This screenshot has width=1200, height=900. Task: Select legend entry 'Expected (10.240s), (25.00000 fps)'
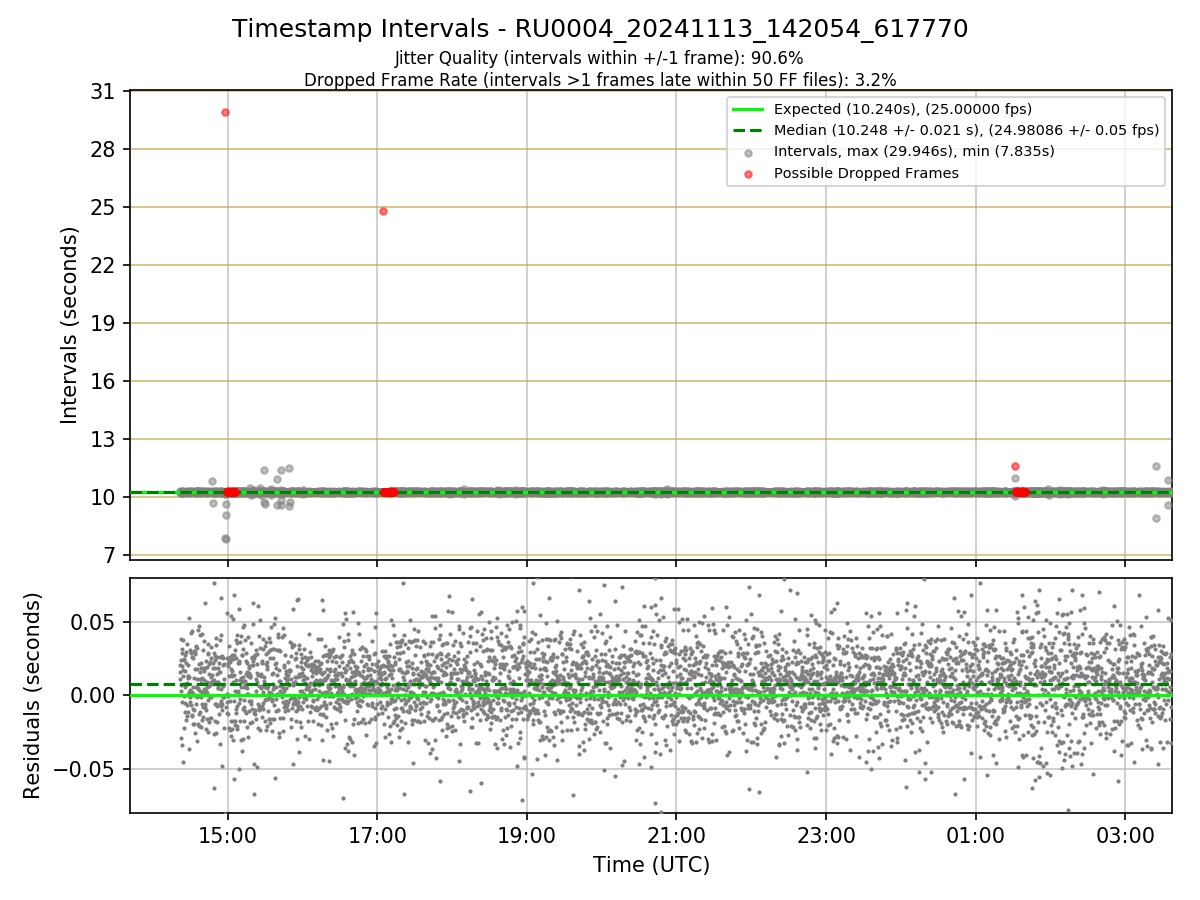903,109
